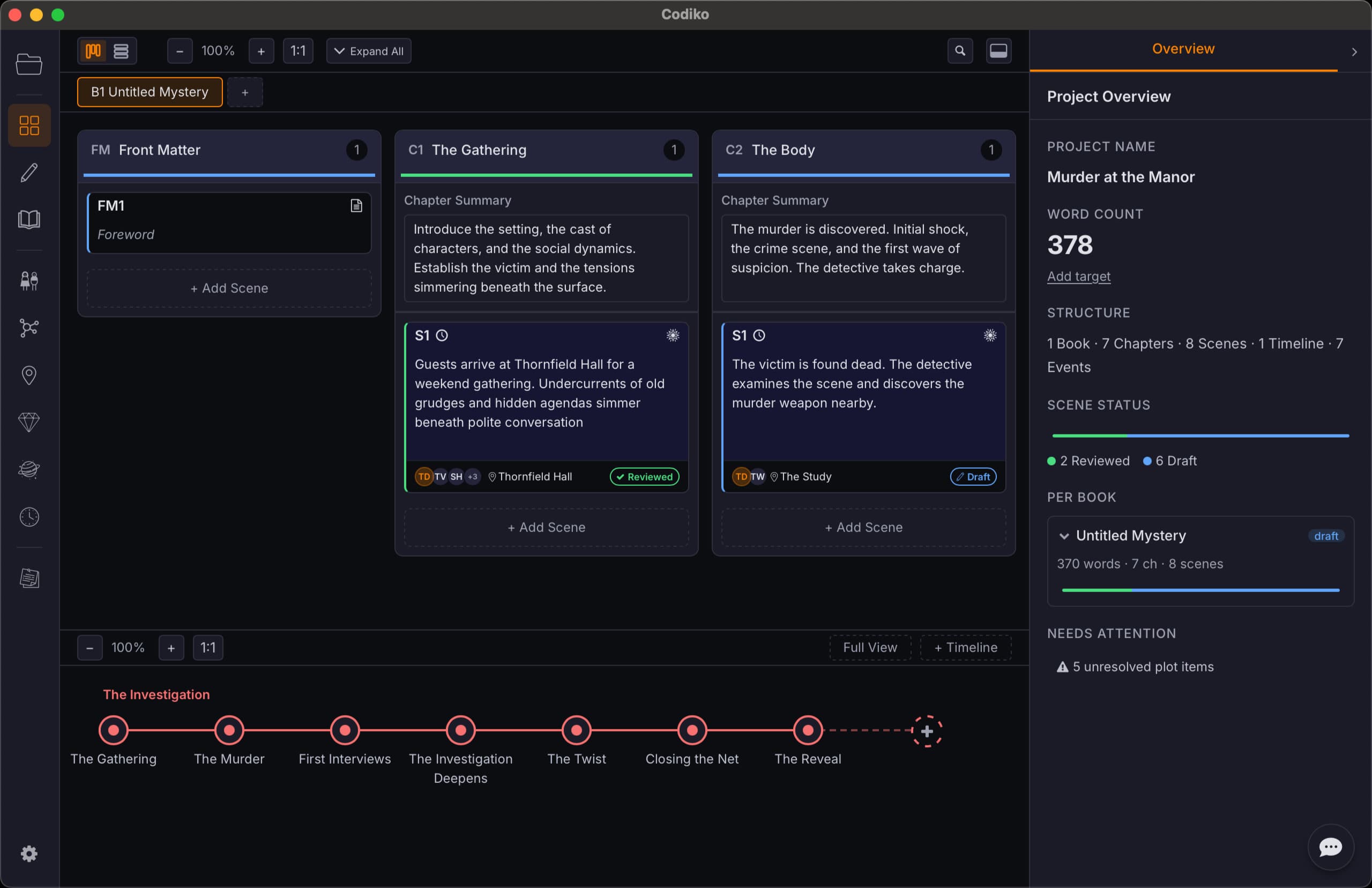This screenshot has height=888, width=1372.
Task: Click Thornfield Hall location tag
Action: (530, 476)
